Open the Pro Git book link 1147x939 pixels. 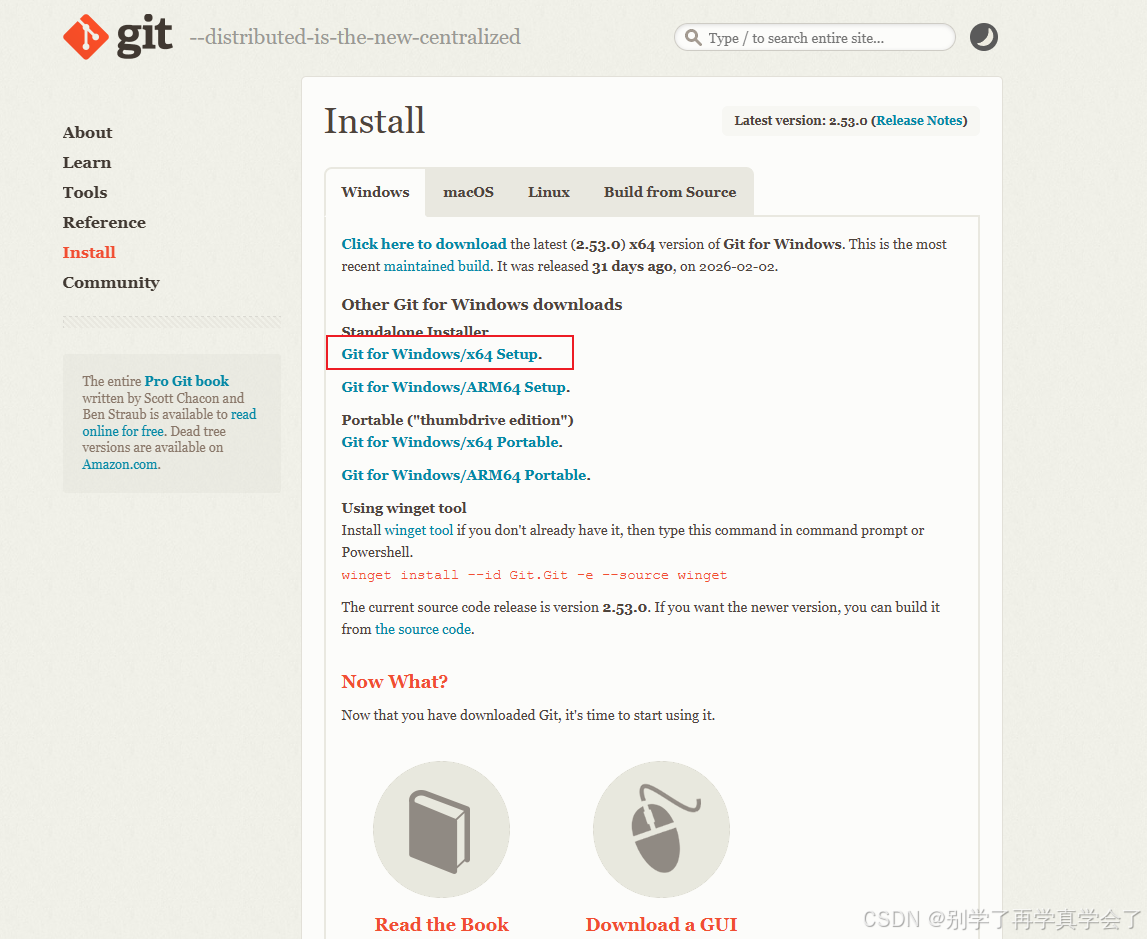pyautogui.click(x=187, y=381)
